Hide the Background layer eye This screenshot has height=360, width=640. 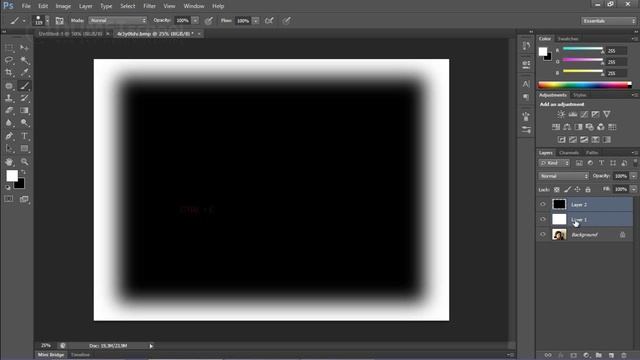click(543, 235)
